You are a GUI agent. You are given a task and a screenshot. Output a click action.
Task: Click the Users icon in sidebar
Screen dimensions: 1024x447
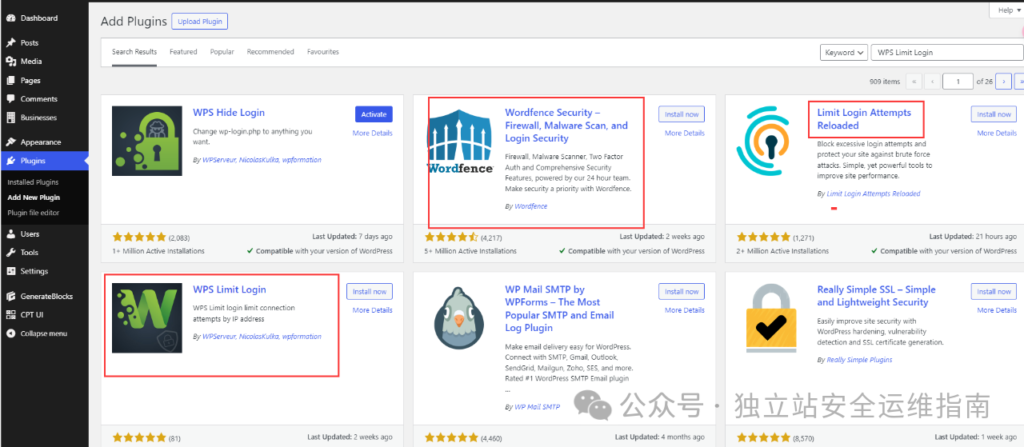click(x=10, y=234)
